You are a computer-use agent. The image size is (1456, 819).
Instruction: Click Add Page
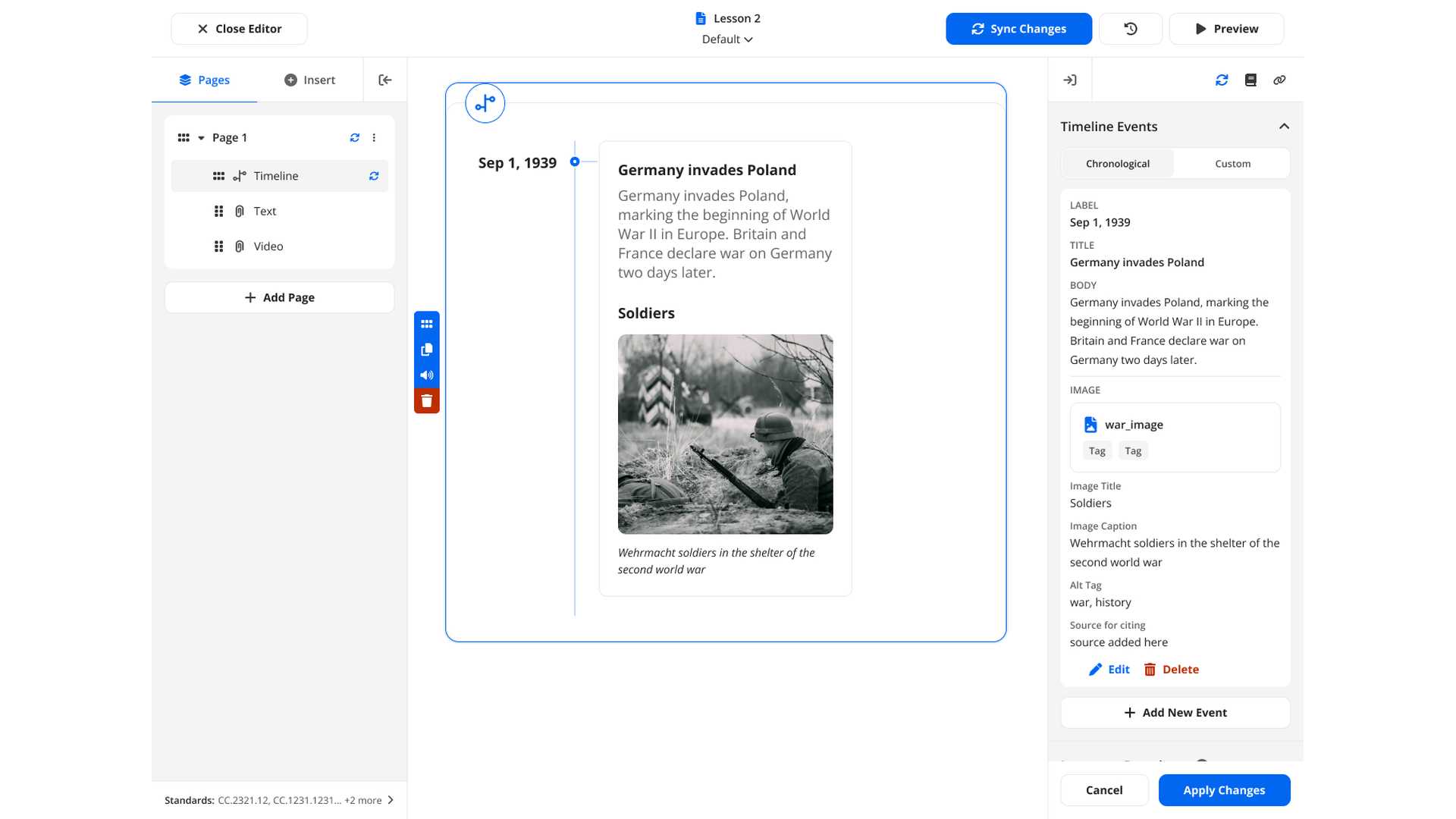click(x=279, y=297)
